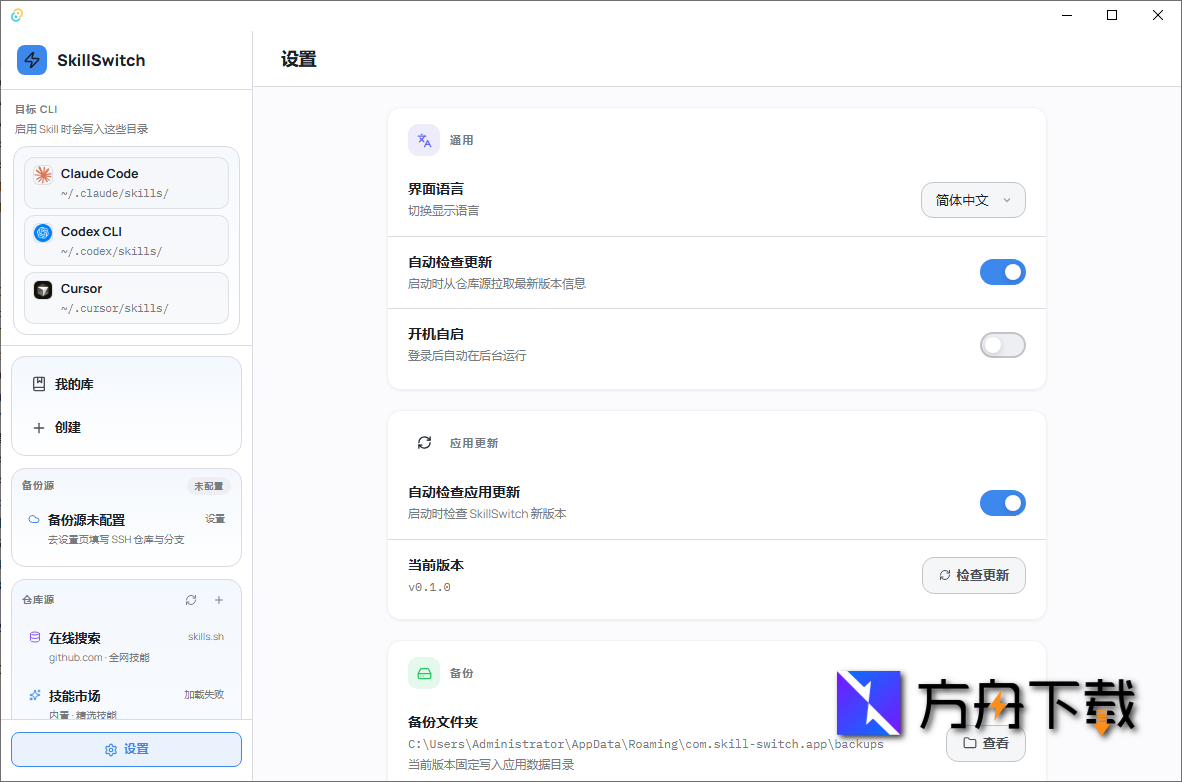The height and width of the screenshot is (782, 1182).
Task: Click the SkillSwitch lightning logo
Action: [32, 60]
